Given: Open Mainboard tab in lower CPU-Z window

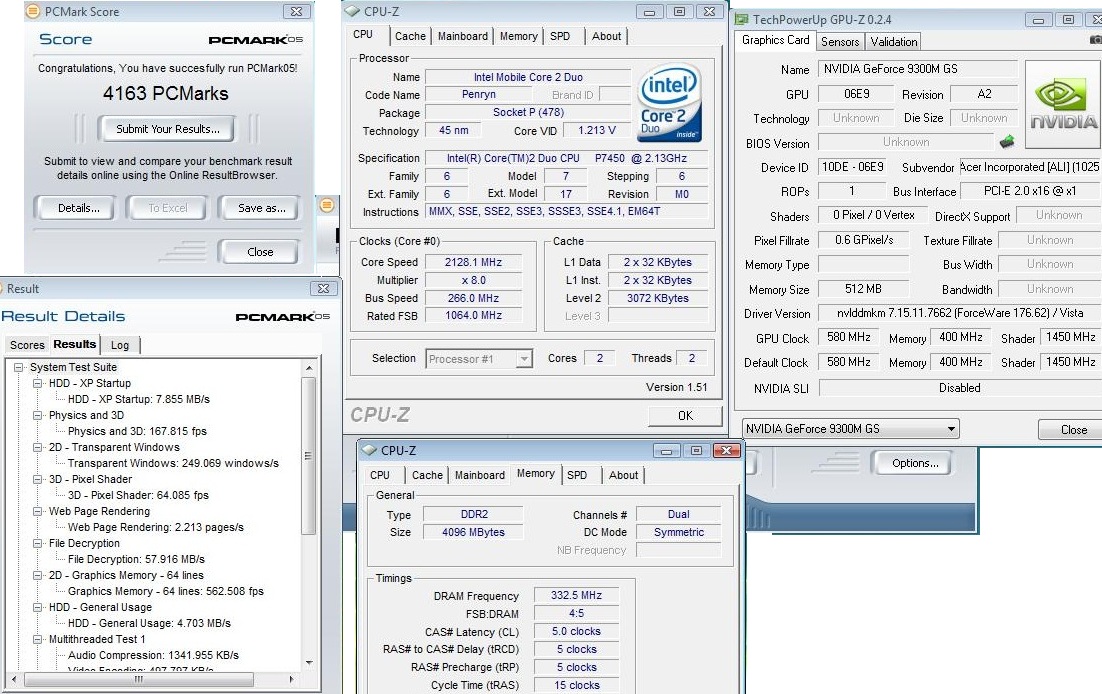Looking at the screenshot, I should tap(479, 475).
